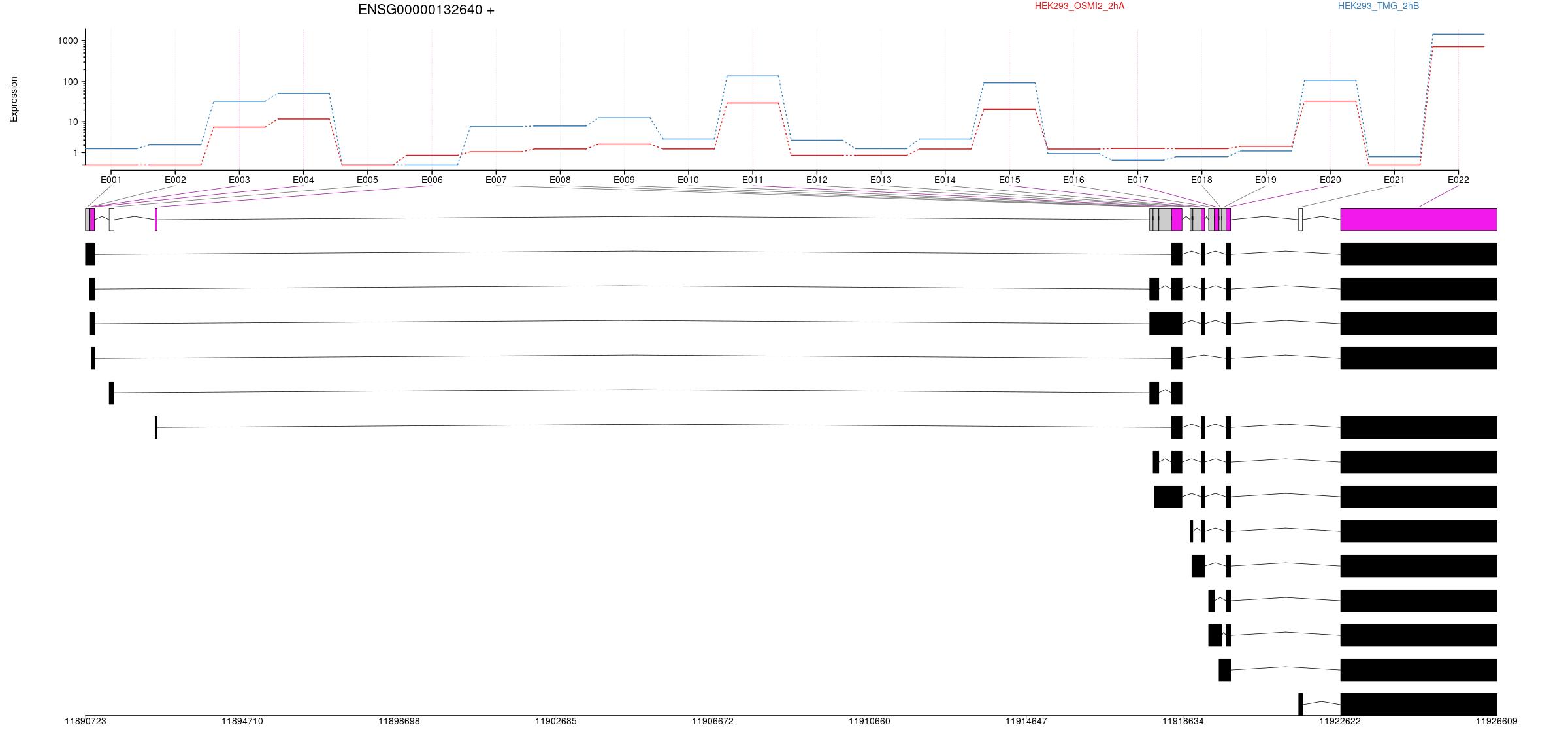The height and width of the screenshot is (732, 1568).
Task: Click exon label E007
Action: (x=496, y=180)
